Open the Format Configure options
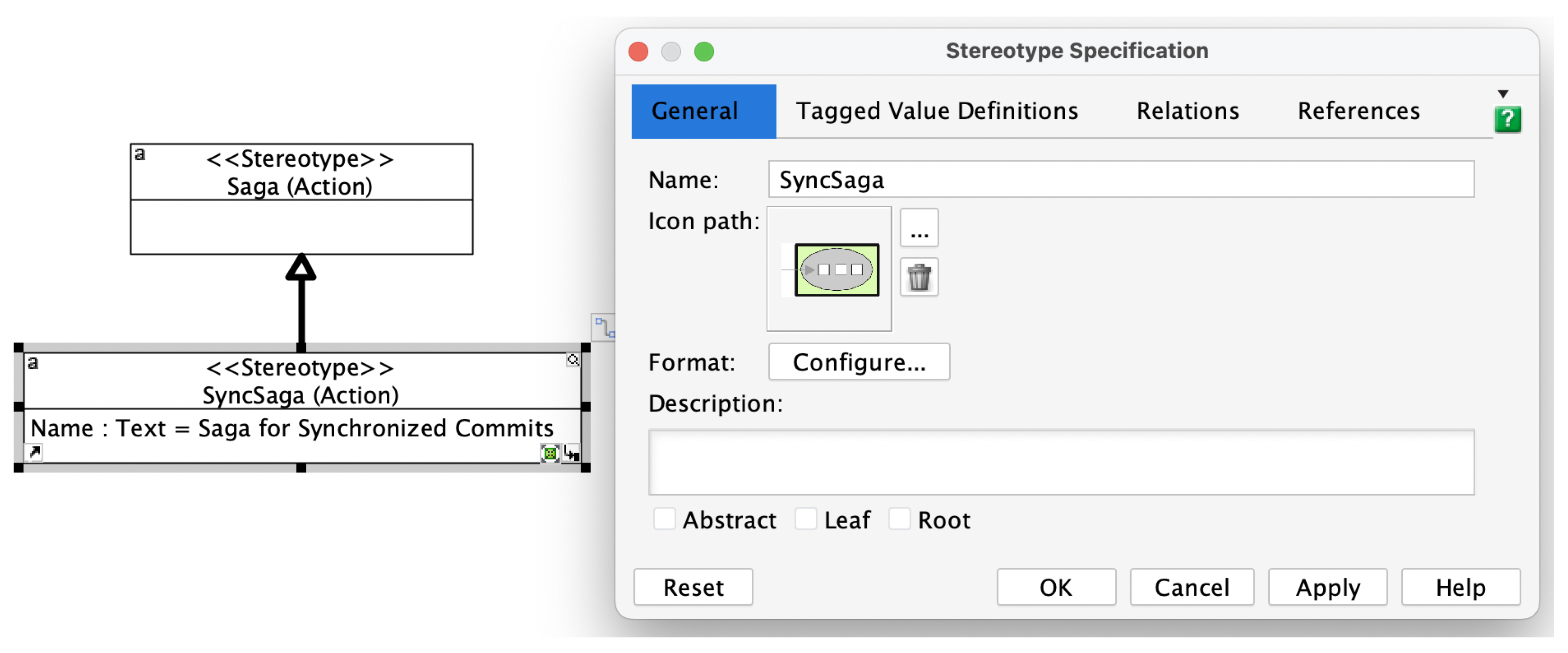Viewport: 1568px width, 653px height. point(858,362)
